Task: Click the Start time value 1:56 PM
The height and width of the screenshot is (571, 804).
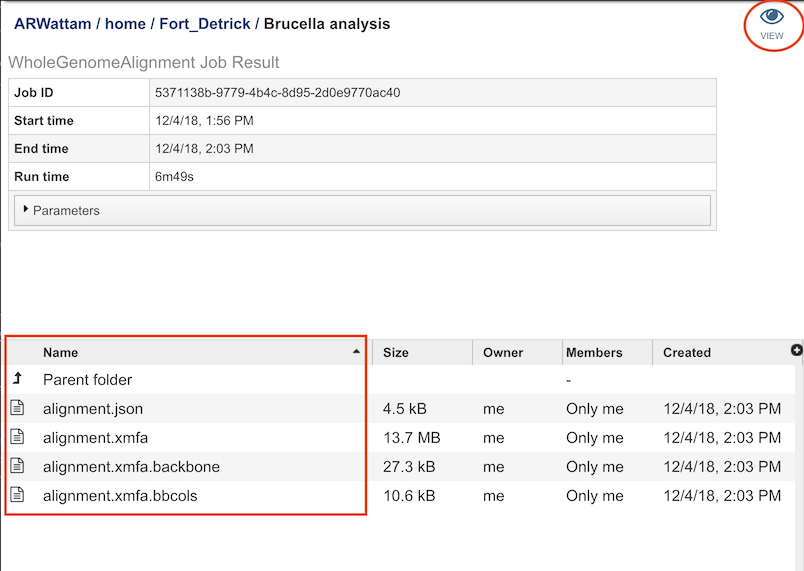Action: pos(204,121)
